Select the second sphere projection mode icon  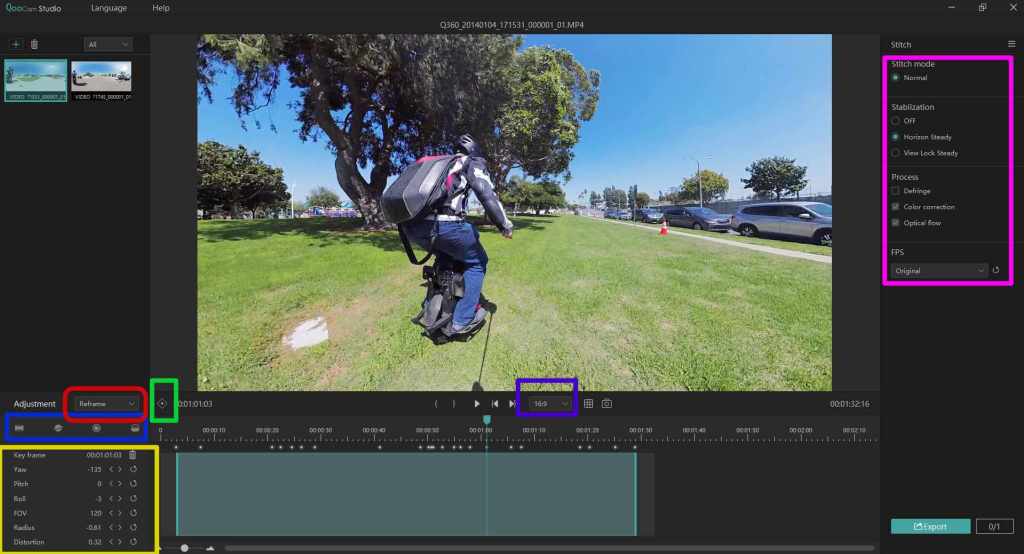pos(58,428)
